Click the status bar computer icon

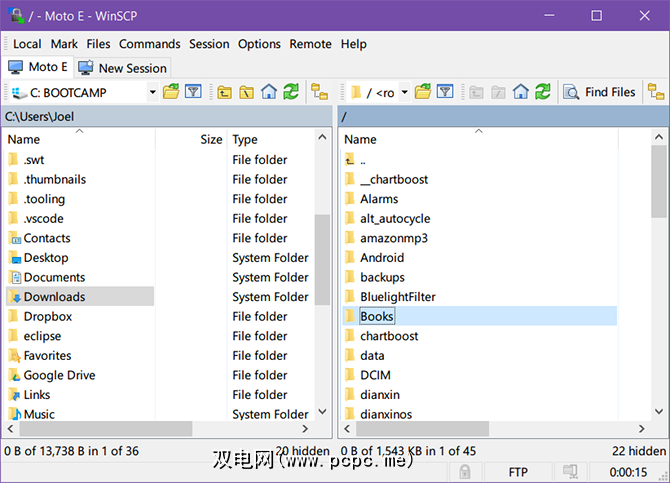(570, 471)
